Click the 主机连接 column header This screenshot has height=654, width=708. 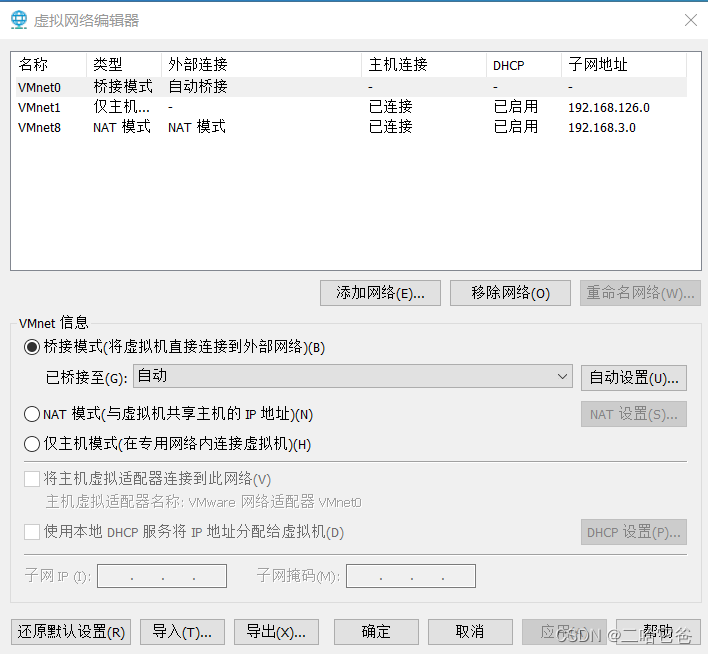(x=424, y=65)
